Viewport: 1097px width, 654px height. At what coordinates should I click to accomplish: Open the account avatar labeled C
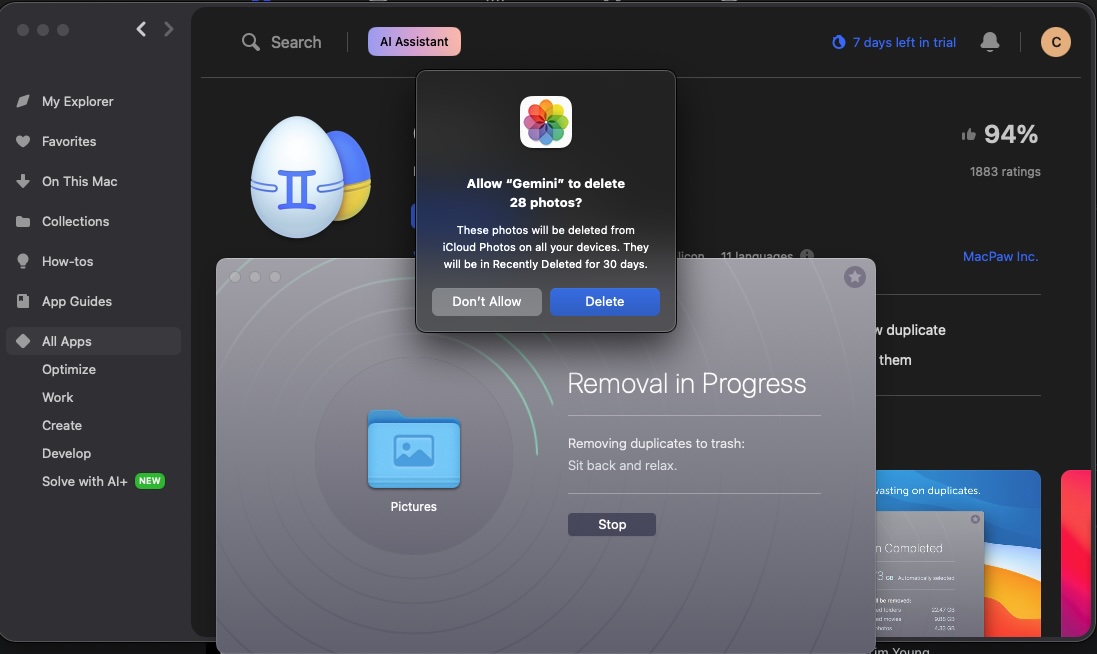pos(1056,42)
